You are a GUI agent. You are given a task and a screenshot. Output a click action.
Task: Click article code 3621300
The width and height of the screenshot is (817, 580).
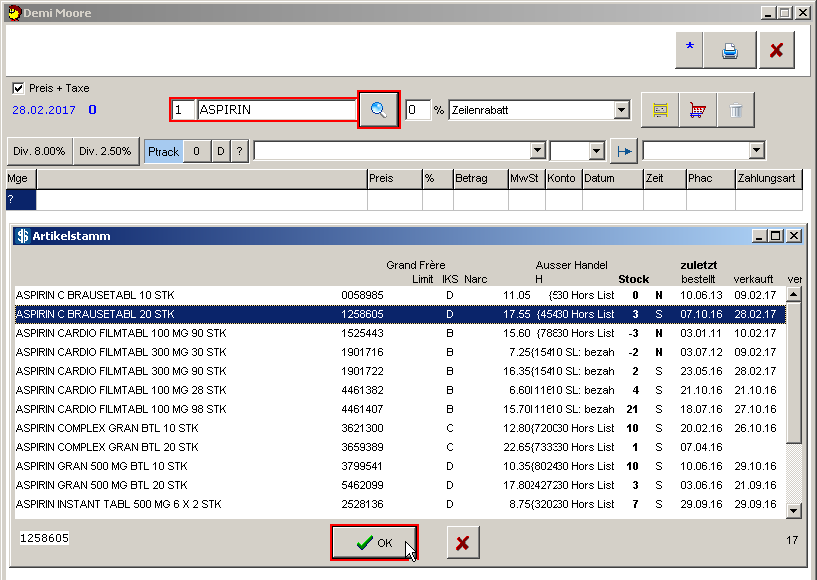tap(362, 428)
